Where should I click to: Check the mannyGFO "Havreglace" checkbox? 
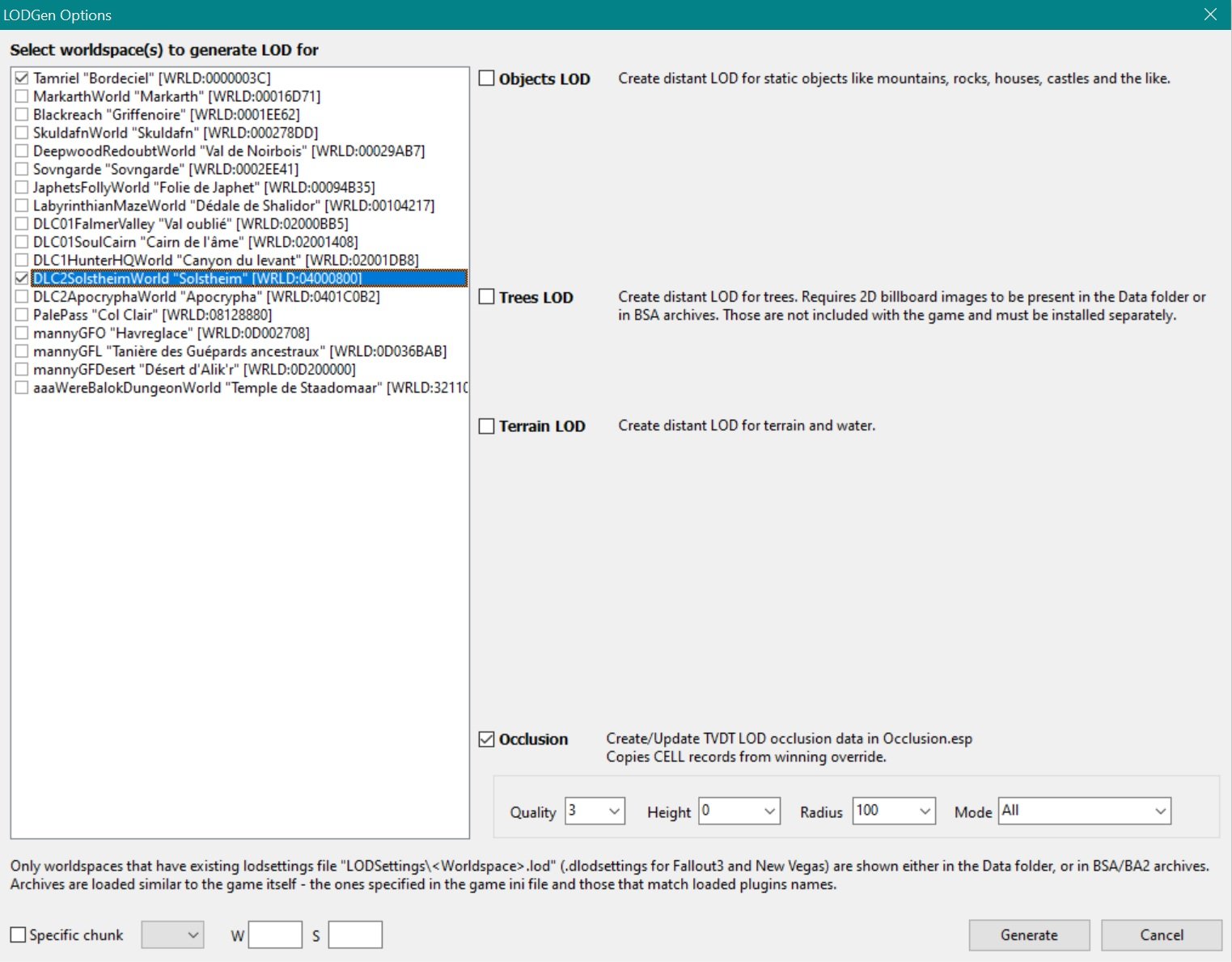click(22, 333)
